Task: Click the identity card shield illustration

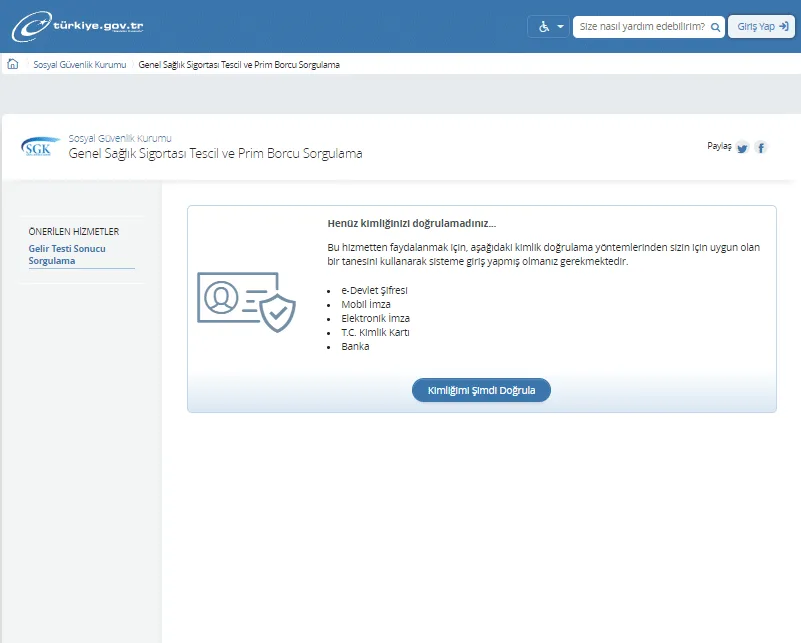Action: tap(246, 302)
